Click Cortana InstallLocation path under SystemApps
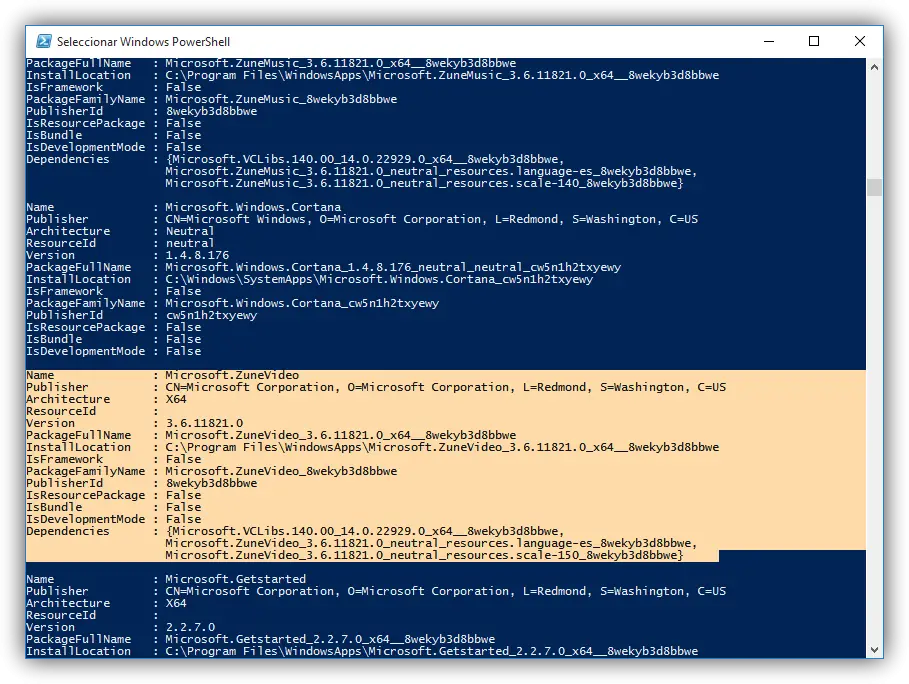The width and height of the screenshot is (909, 684). point(379,279)
